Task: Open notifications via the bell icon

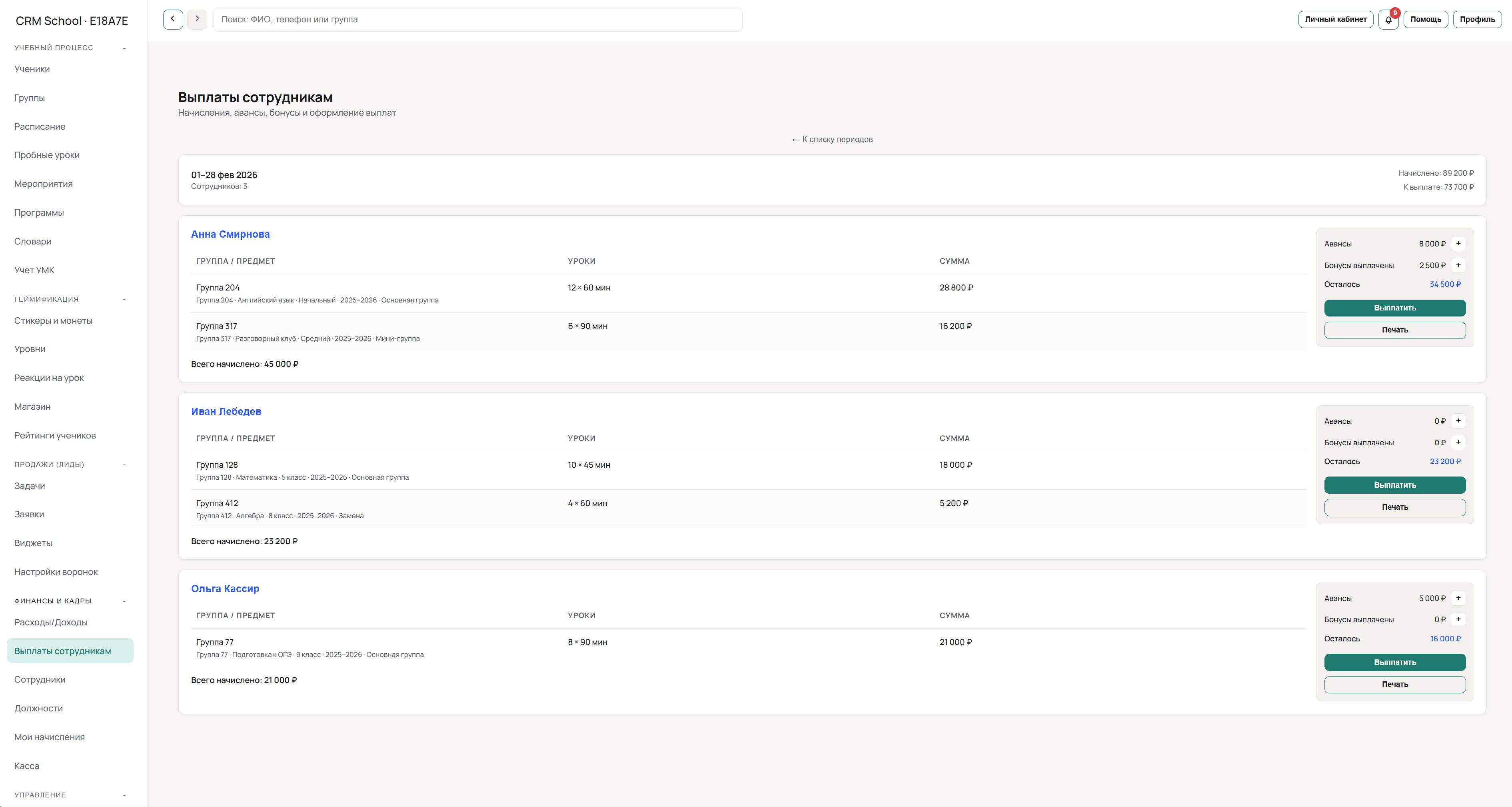Action: coord(1388,19)
